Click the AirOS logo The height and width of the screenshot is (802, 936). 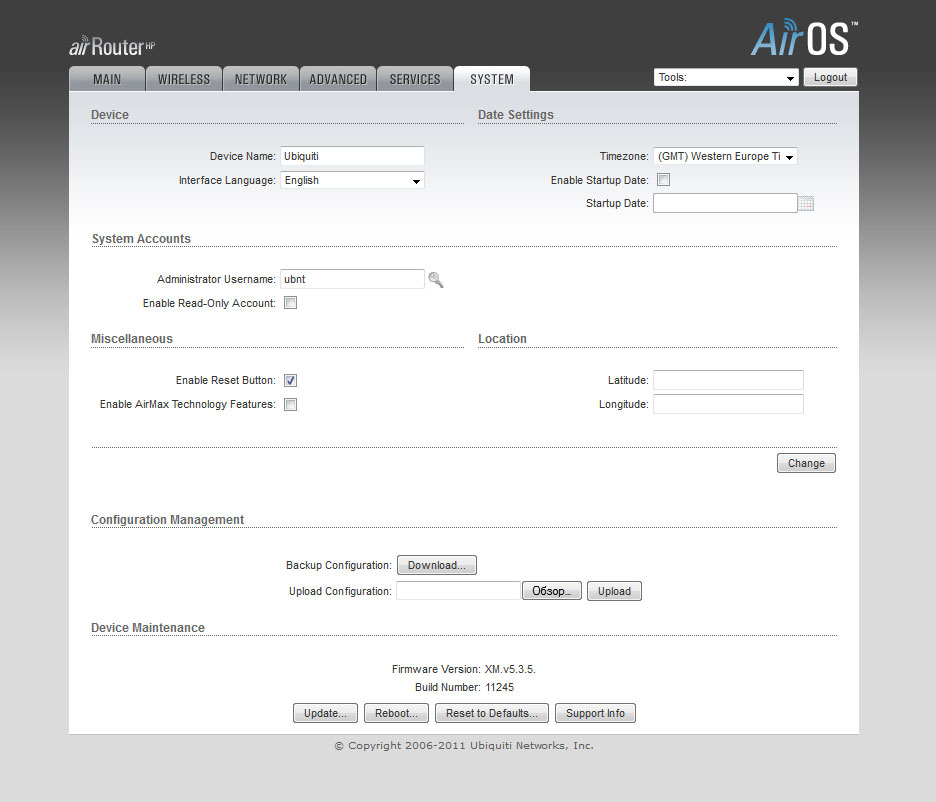click(803, 39)
